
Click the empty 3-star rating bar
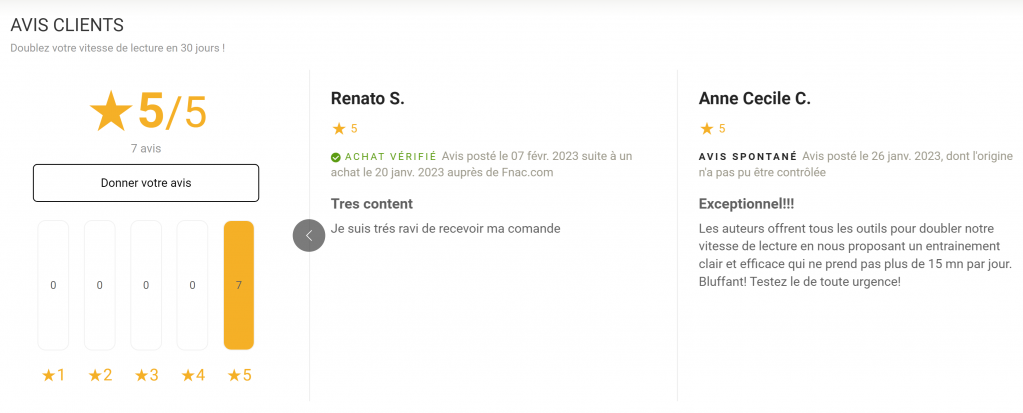pos(146,286)
